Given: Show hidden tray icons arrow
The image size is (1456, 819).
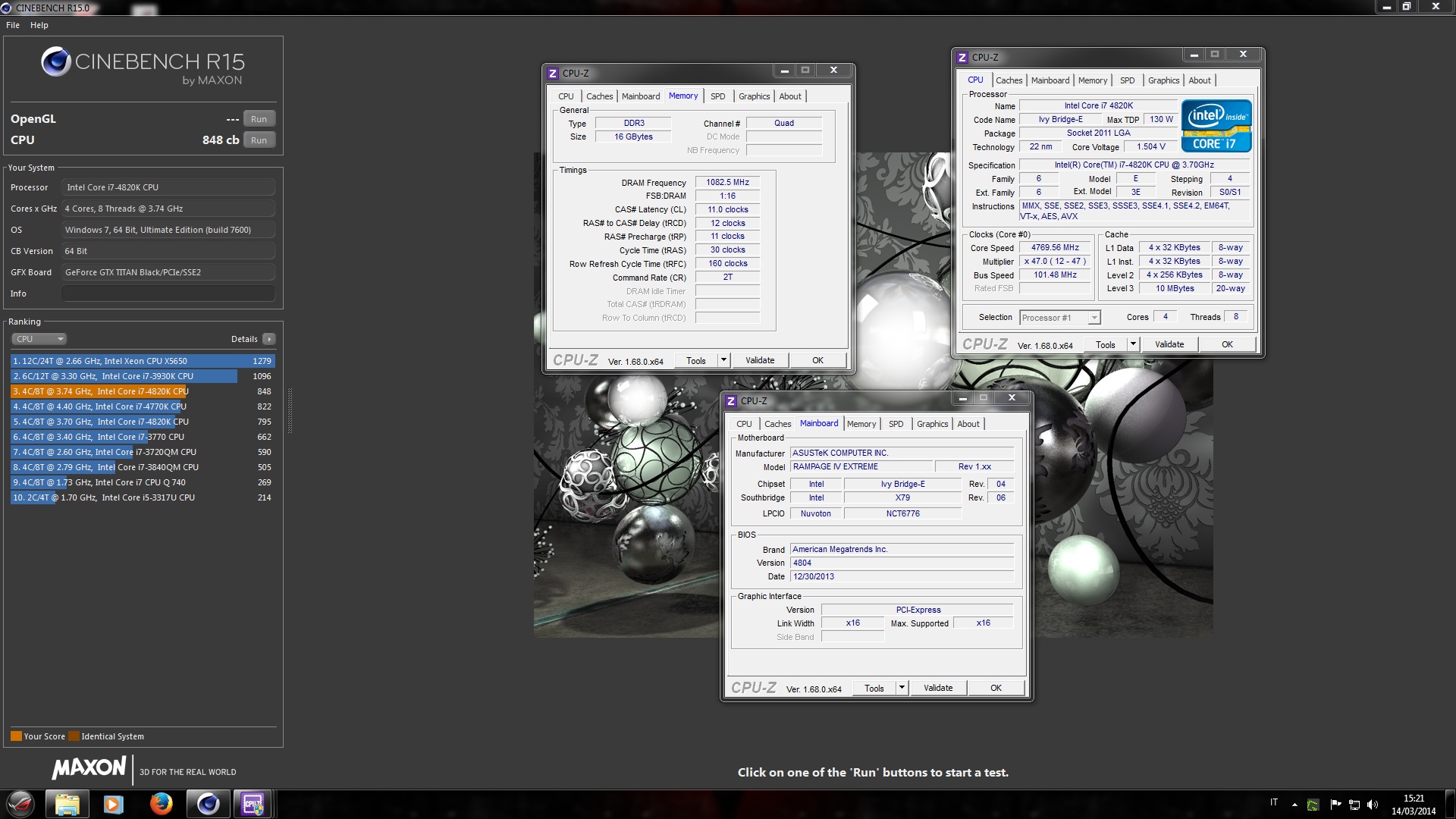Looking at the screenshot, I should click(1294, 805).
